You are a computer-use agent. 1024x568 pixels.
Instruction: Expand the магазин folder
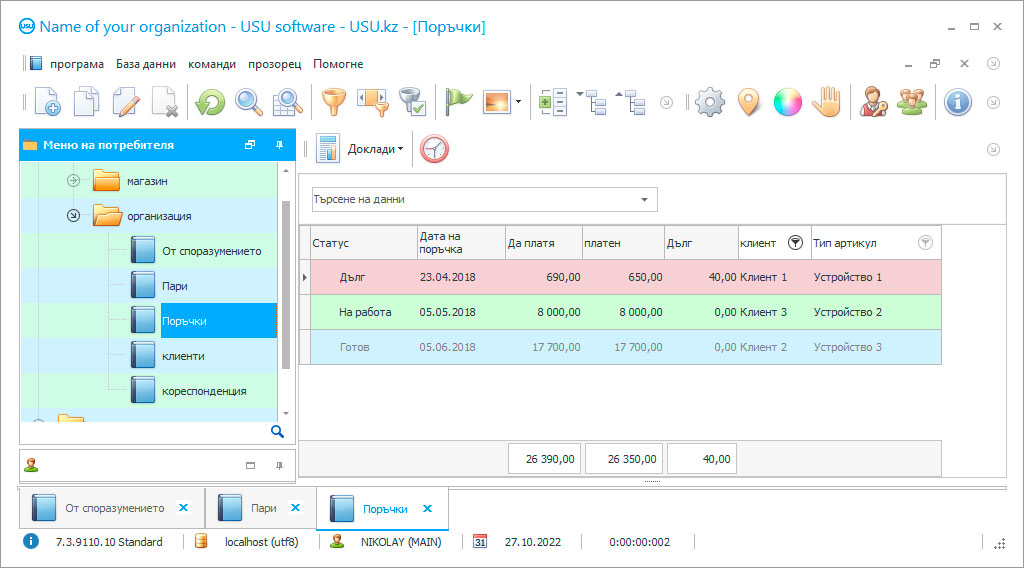73,181
